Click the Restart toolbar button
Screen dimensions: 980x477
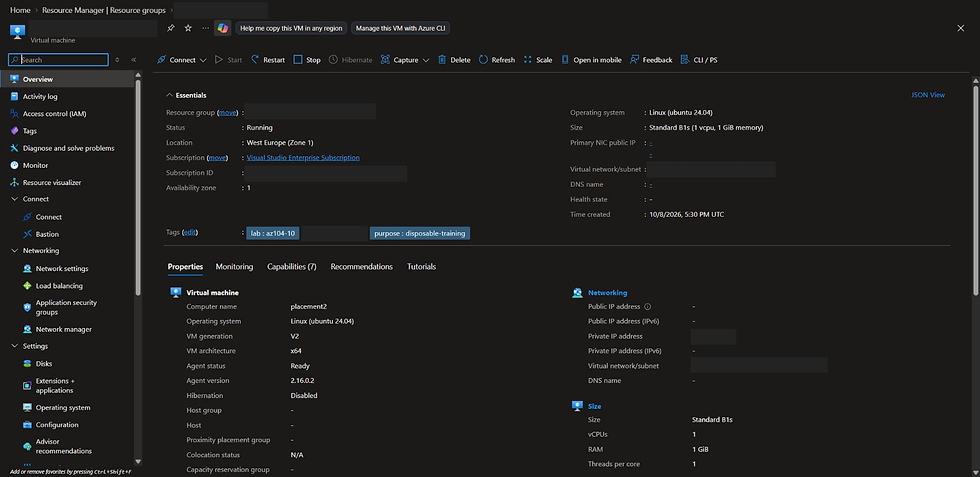(268, 60)
